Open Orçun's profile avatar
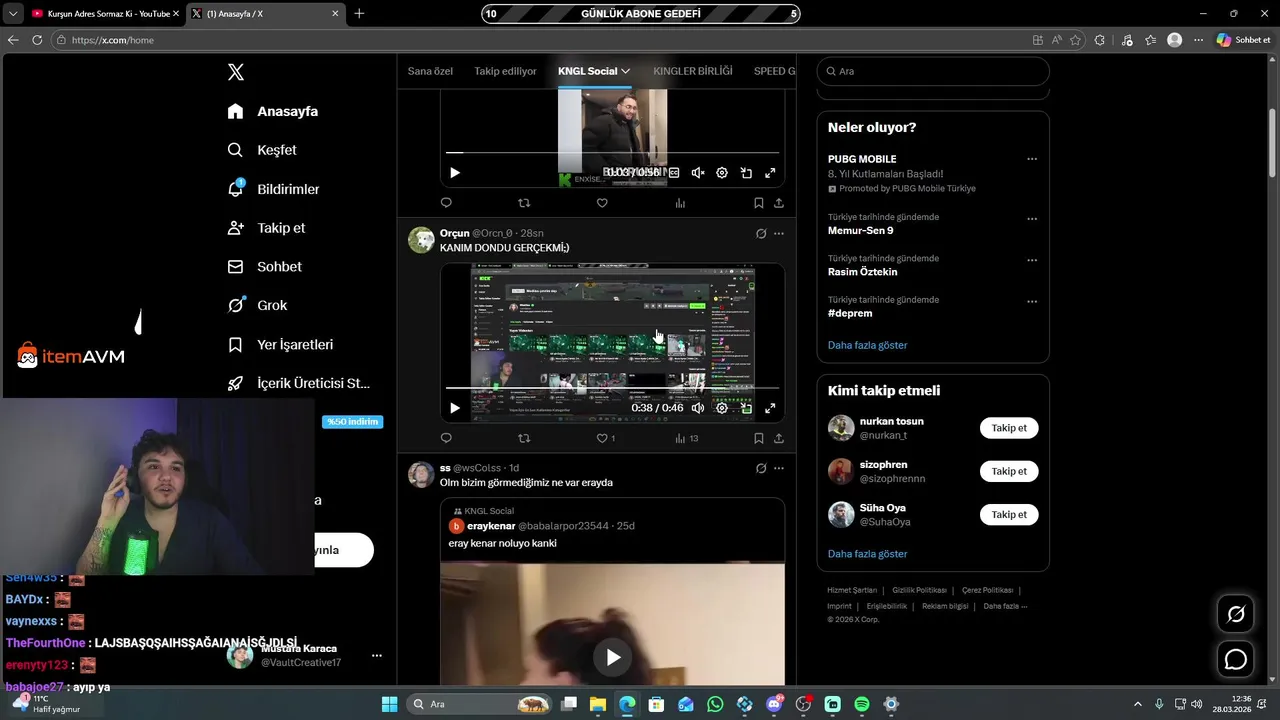The height and width of the screenshot is (720, 1280). (x=421, y=240)
